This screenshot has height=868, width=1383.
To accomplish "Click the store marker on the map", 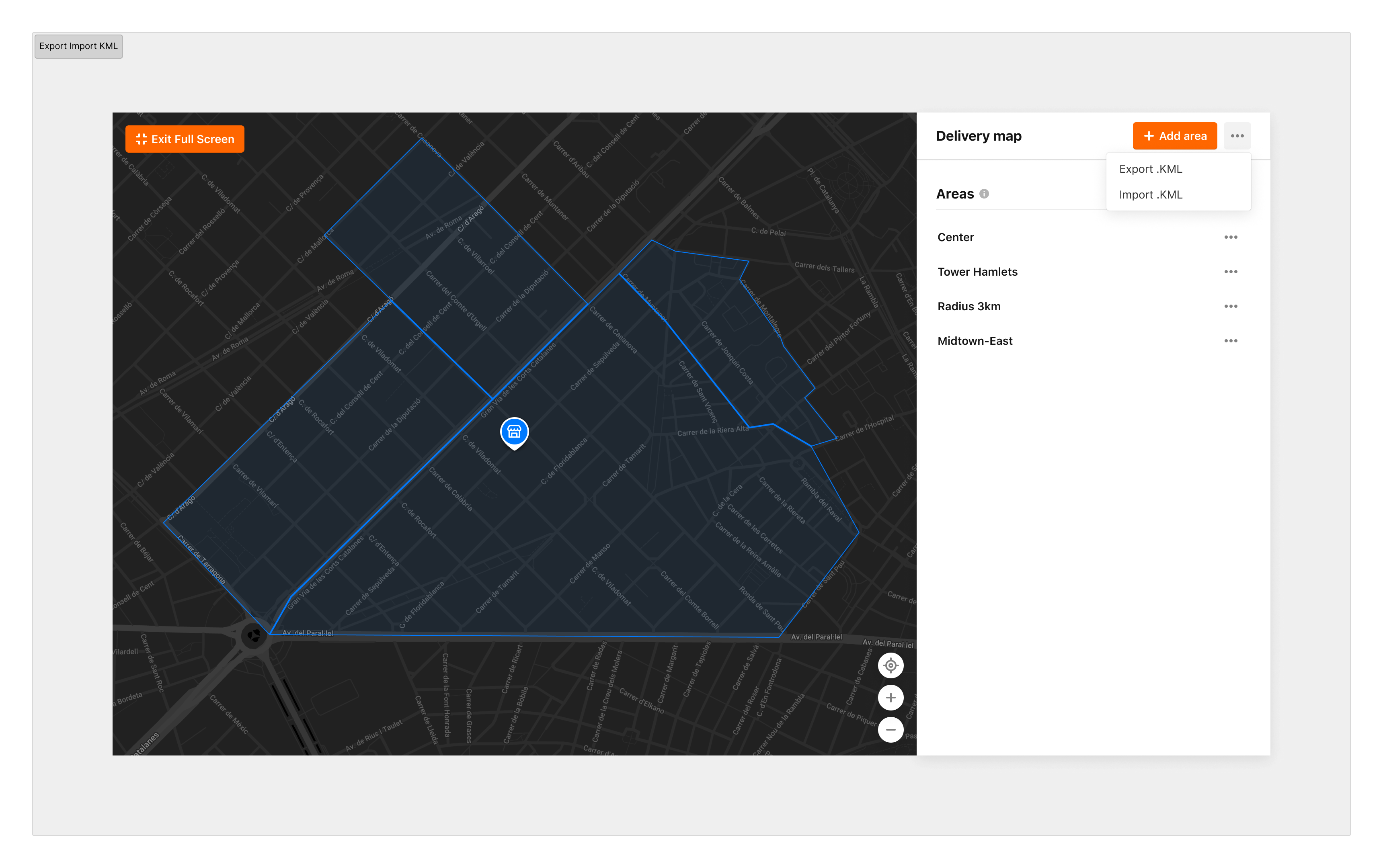I will [514, 432].
